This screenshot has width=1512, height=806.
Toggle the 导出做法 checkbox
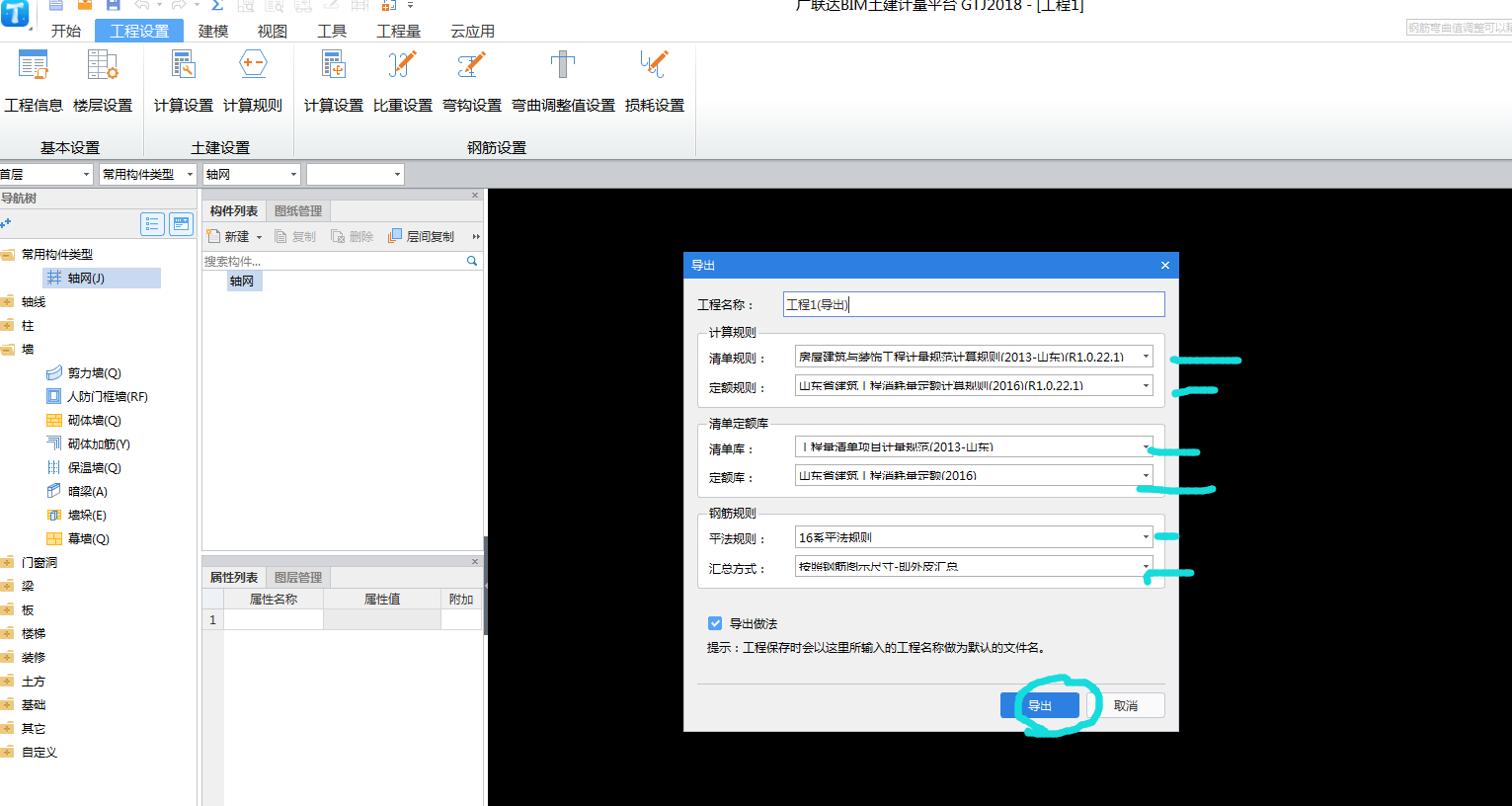coord(715,623)
